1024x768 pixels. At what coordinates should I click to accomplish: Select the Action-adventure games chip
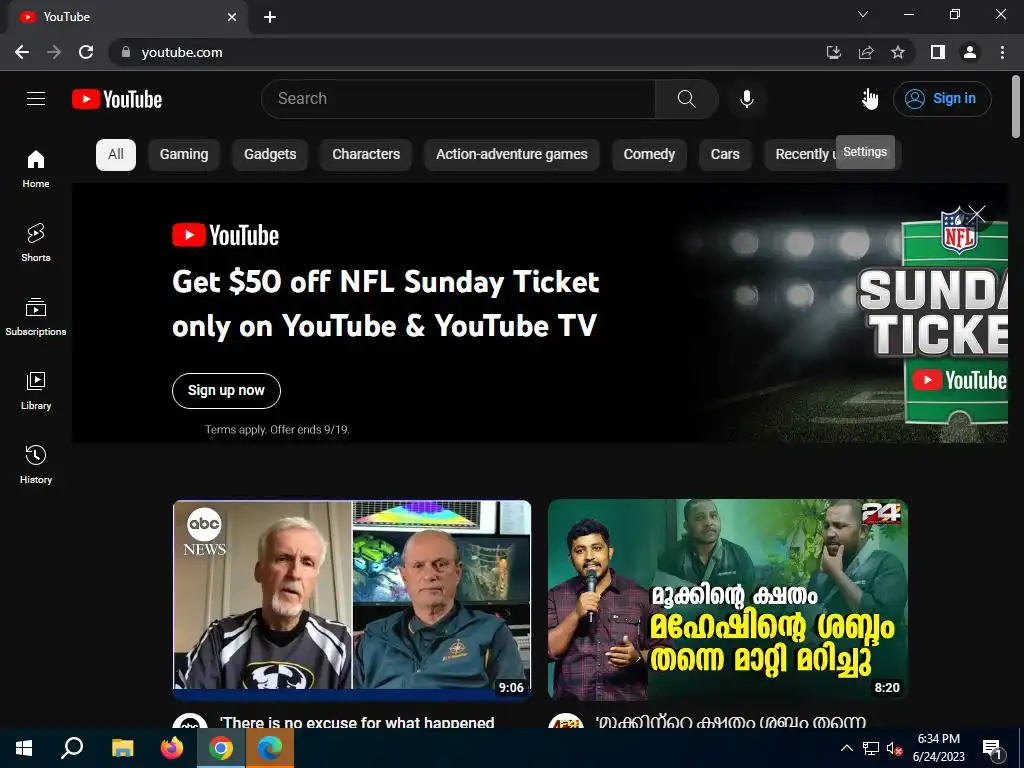point(512,155)
